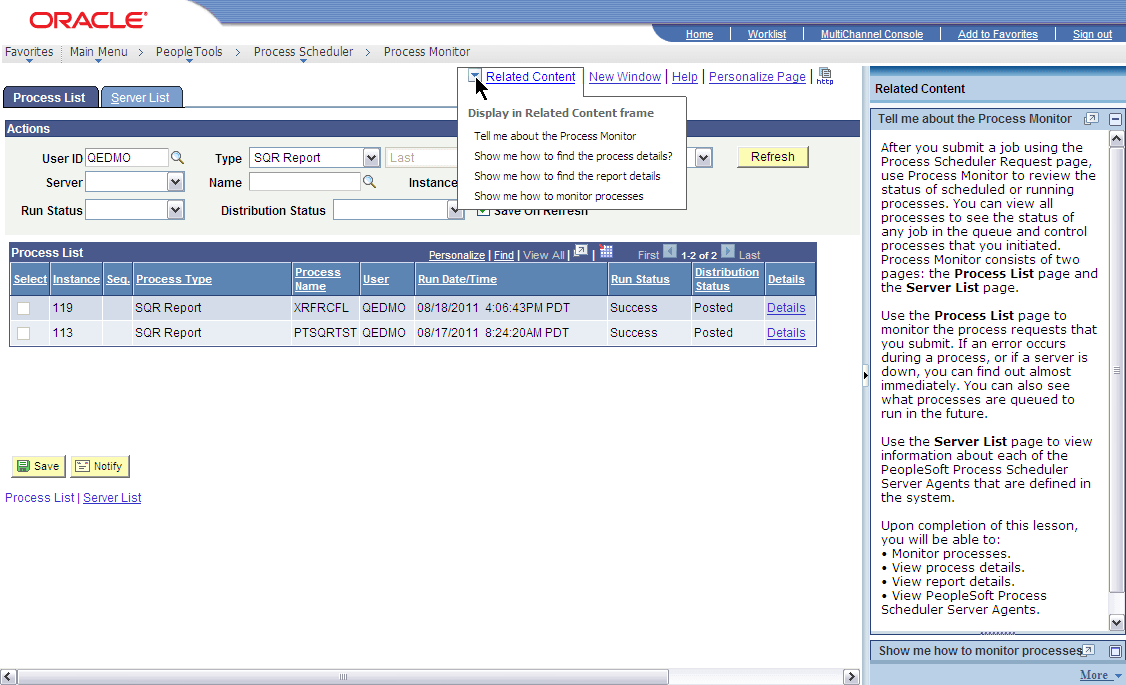Switch to the Server List tab
The height and width of the screenshot is (685, 1126).
pyautogui.click(x=141, y=97)
